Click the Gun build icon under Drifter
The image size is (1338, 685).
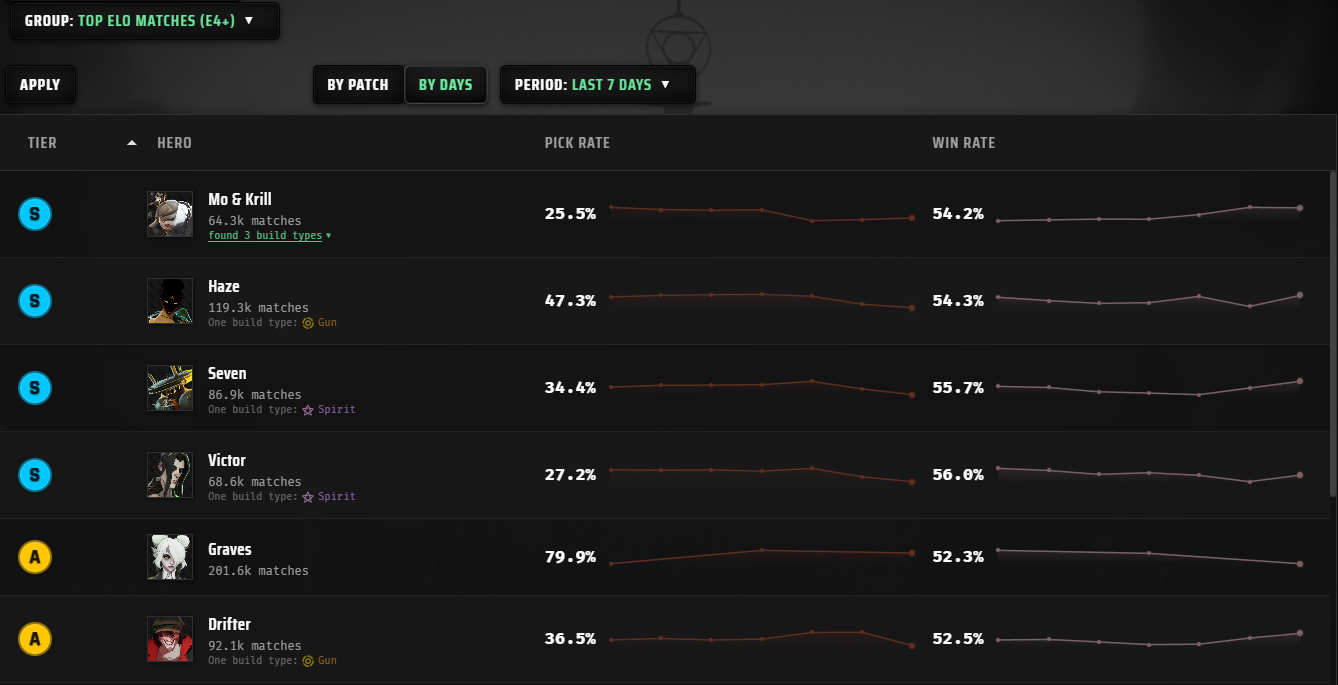(x=308, y=661)
